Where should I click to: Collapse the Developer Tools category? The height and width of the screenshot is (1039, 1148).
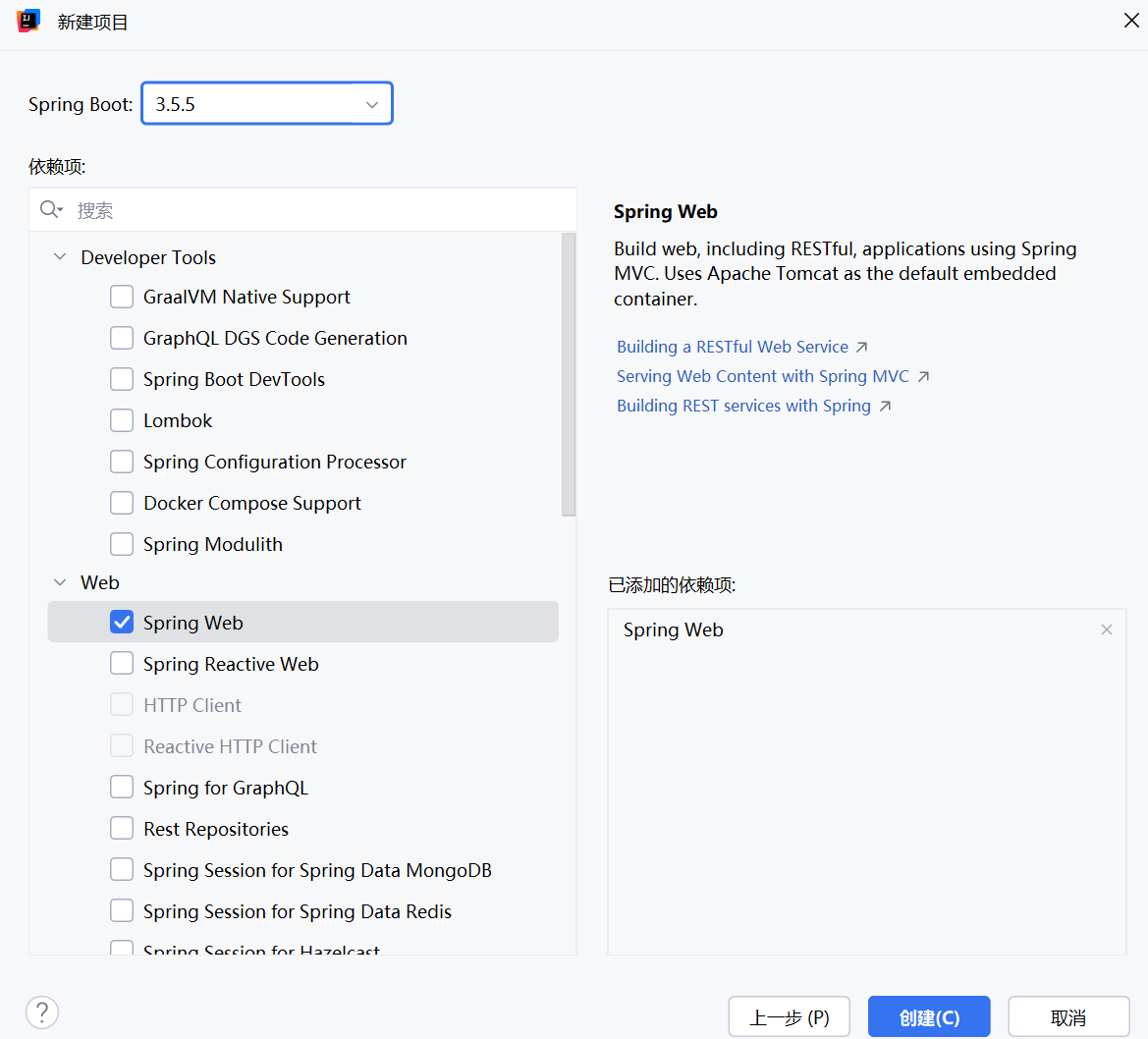point(60,257)
